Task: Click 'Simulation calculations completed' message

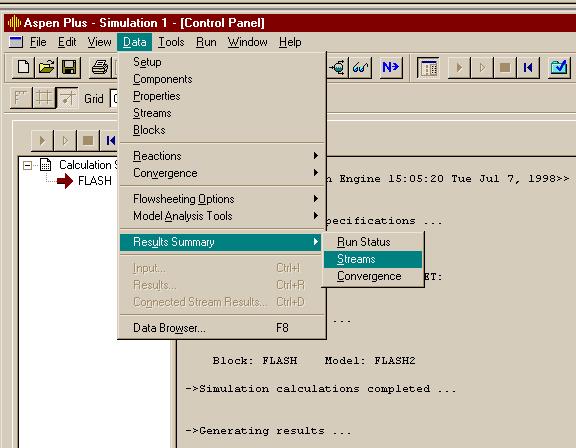Action: coord(321,389)
